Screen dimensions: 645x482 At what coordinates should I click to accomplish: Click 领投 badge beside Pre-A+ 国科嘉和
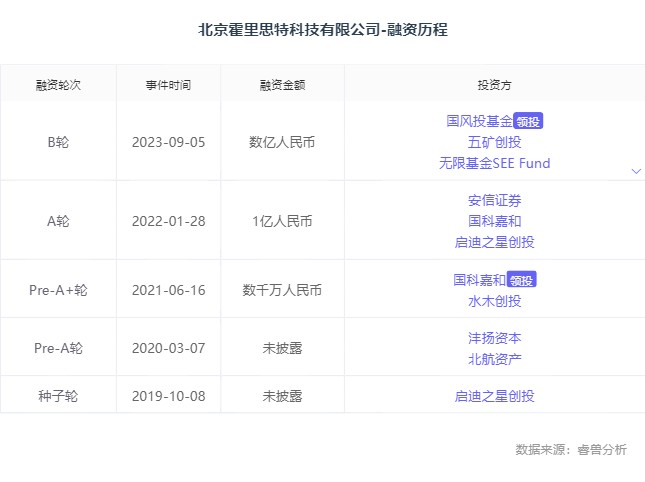point(522,280)
